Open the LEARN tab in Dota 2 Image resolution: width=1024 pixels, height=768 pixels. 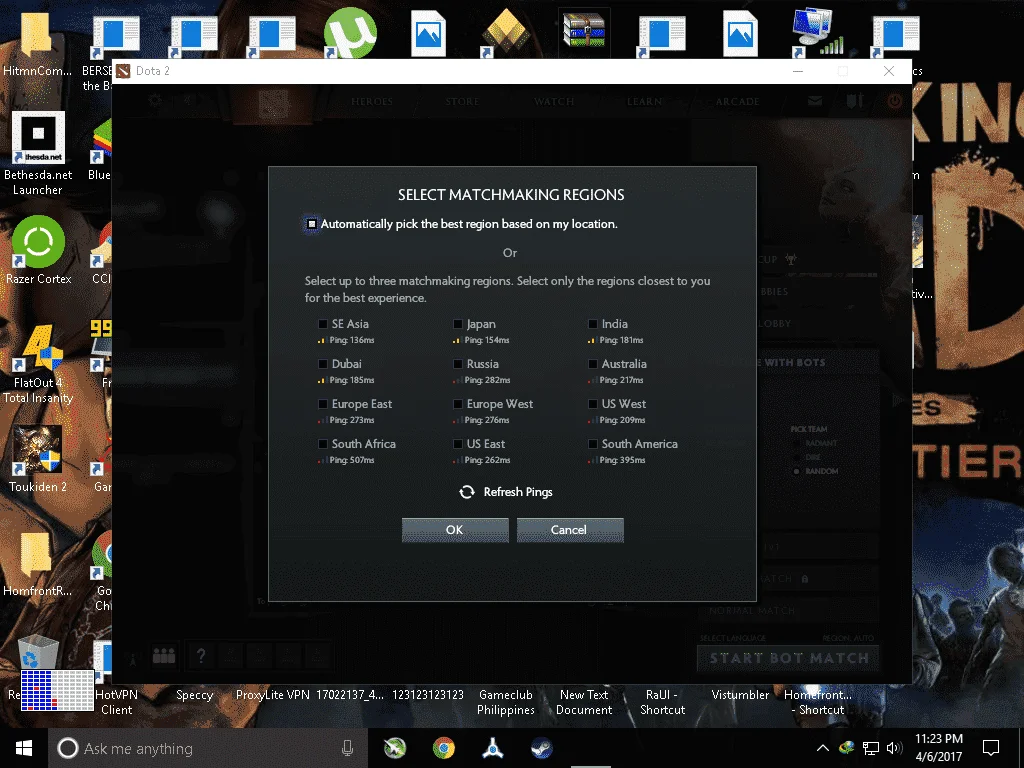tap(644, 101)
